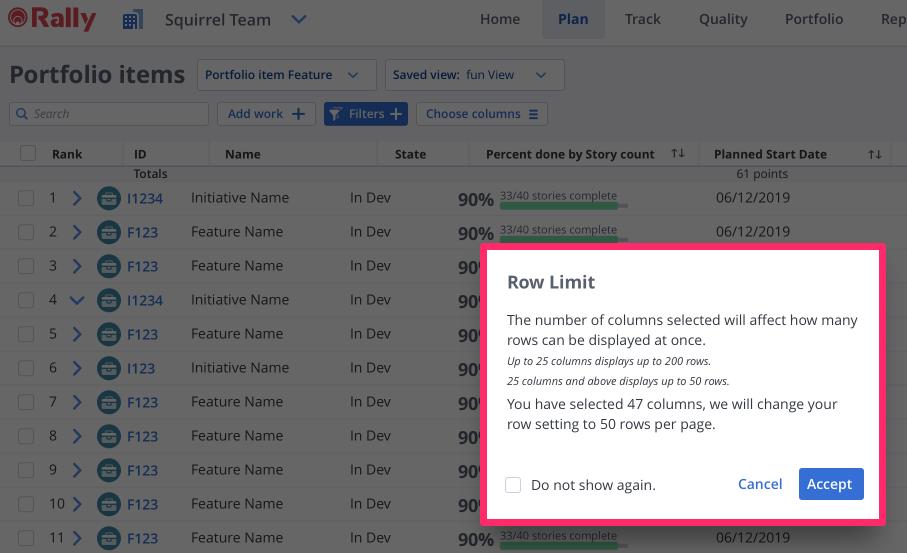
Task: Select the checkbox for rank 3
Action: [26, 266]
